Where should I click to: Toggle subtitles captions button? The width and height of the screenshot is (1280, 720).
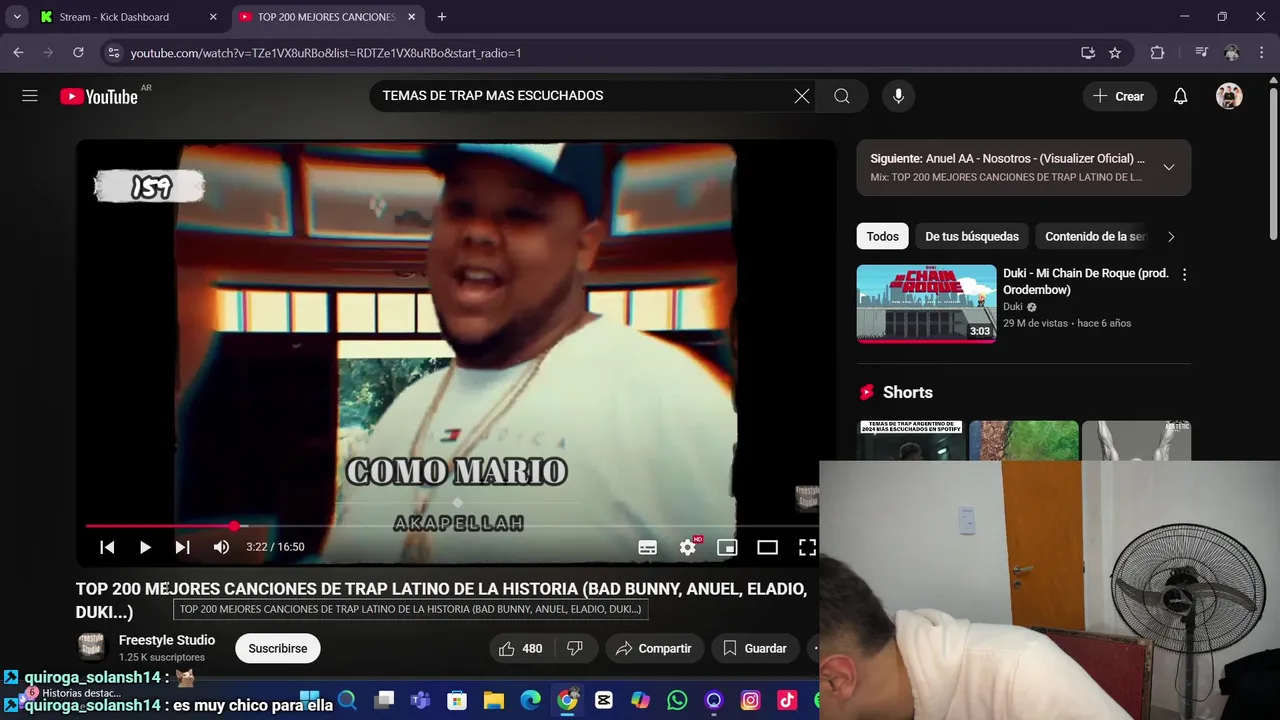click(648, 547)
